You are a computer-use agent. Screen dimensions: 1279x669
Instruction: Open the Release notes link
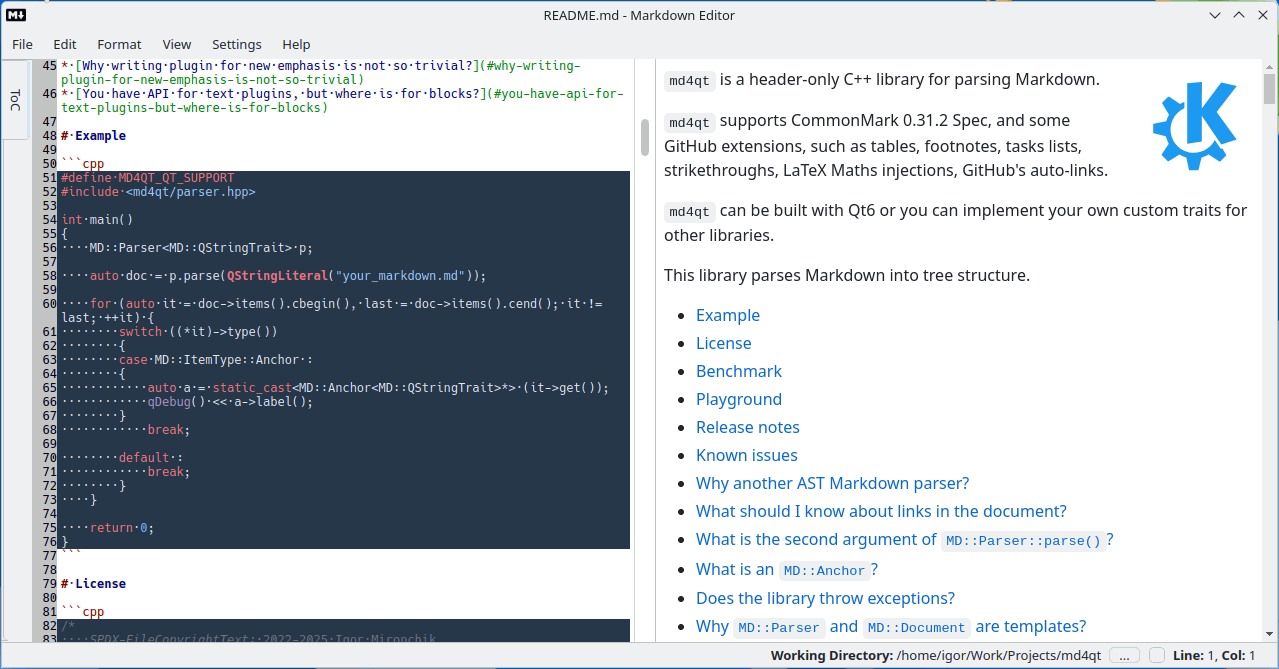[747, 427]
